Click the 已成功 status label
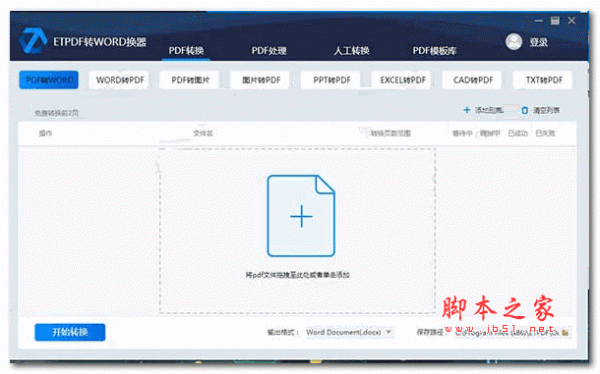Viewport: 600px width, 374px height. click(518, 133)
